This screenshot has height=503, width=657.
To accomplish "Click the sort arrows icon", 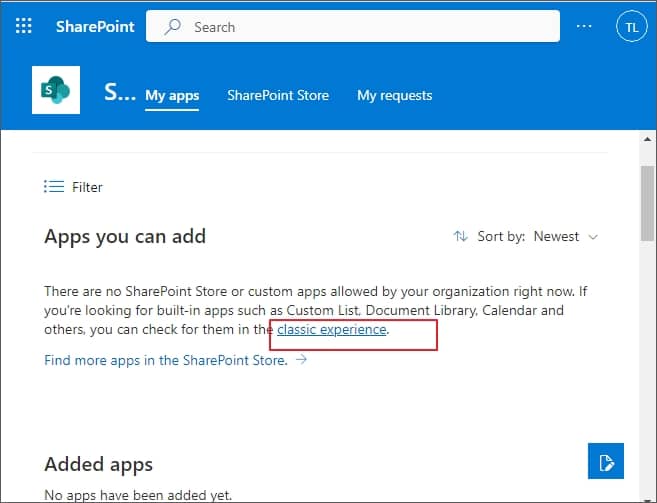I will (460, 236).
